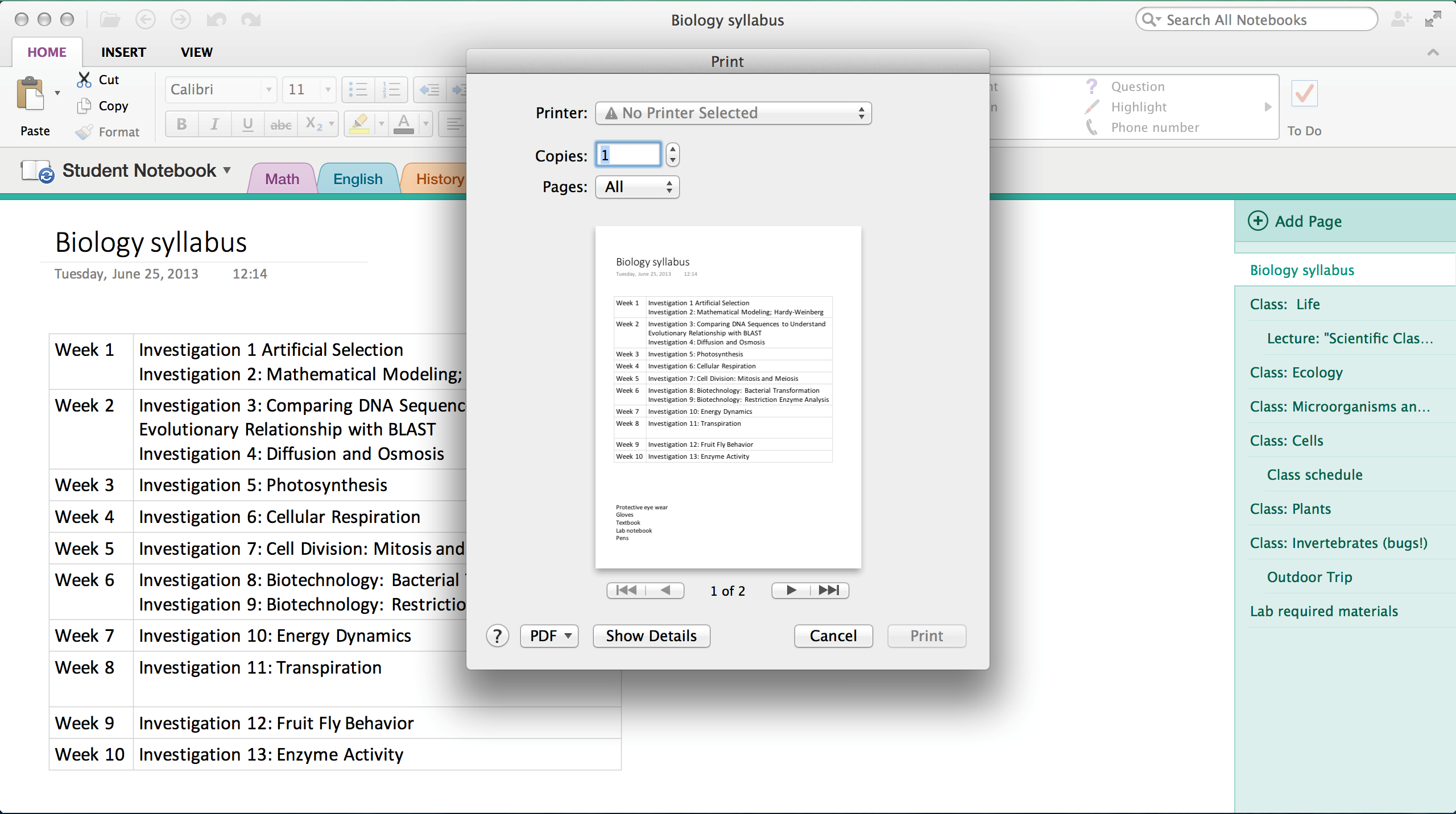Viewport: 1456px width, 814px height.
Task: Cancel the print dialog
Action: coord(833,636)
